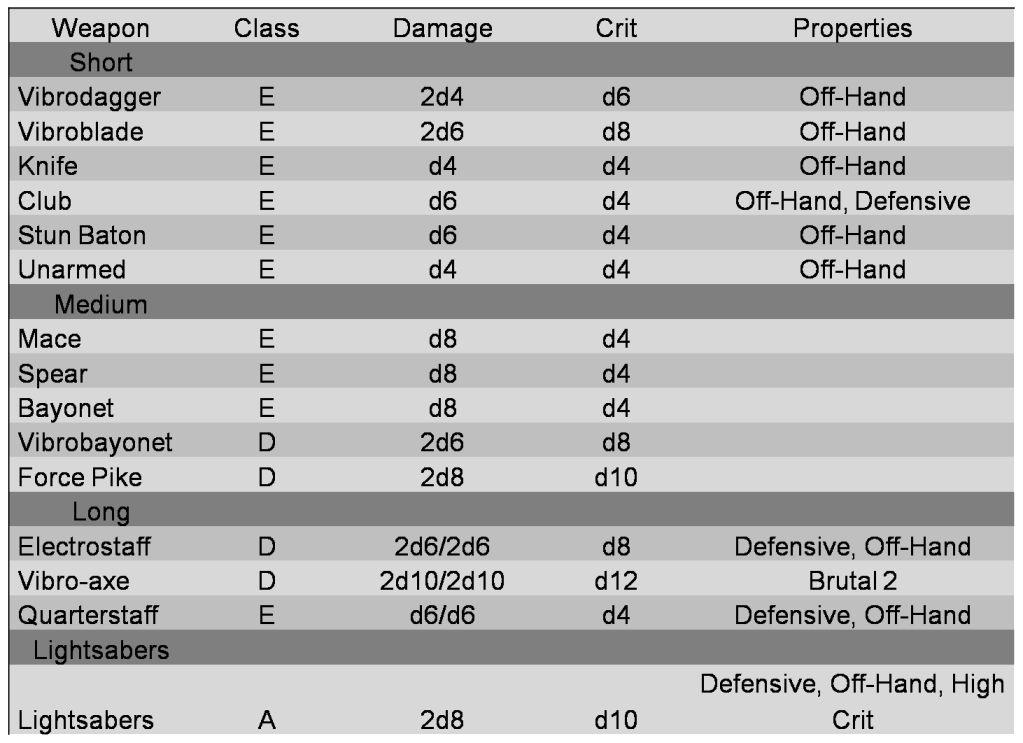1023x743 pixels.
Task: Click the Vibroblade 2d6 damage cell
Action: click(442, 131)
